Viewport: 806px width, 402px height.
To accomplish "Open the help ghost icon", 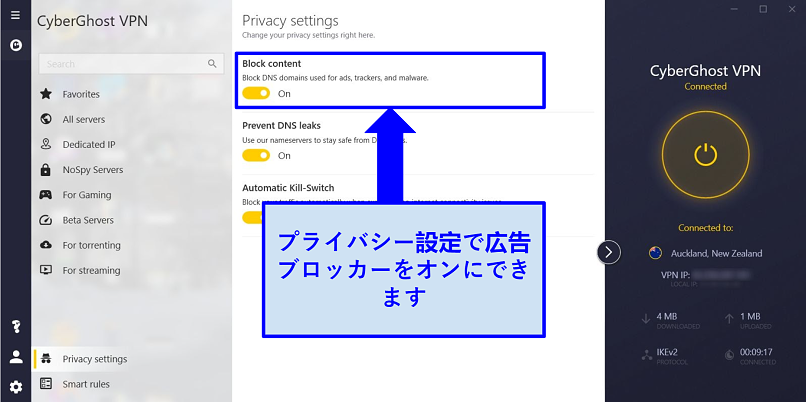I will (x=16, y=326).
